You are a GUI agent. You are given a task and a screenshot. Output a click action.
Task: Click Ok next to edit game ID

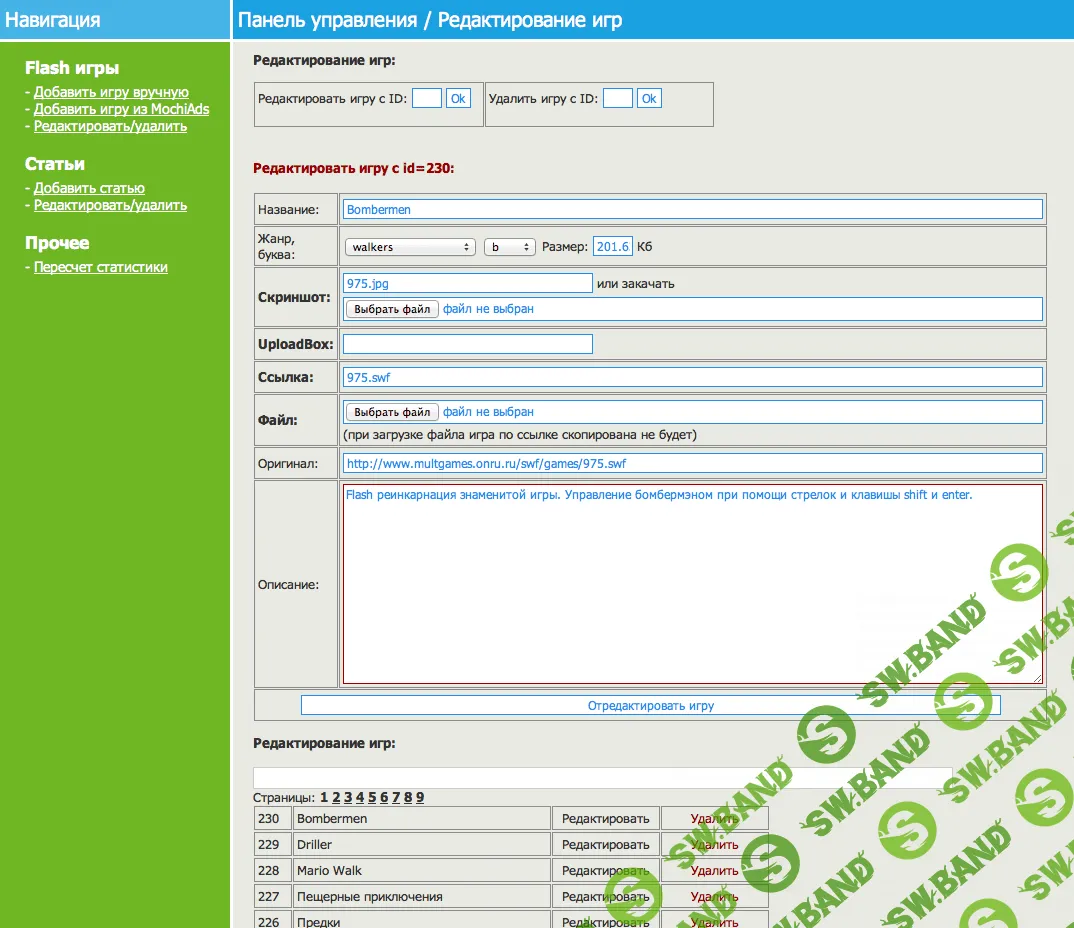[458, 98]
